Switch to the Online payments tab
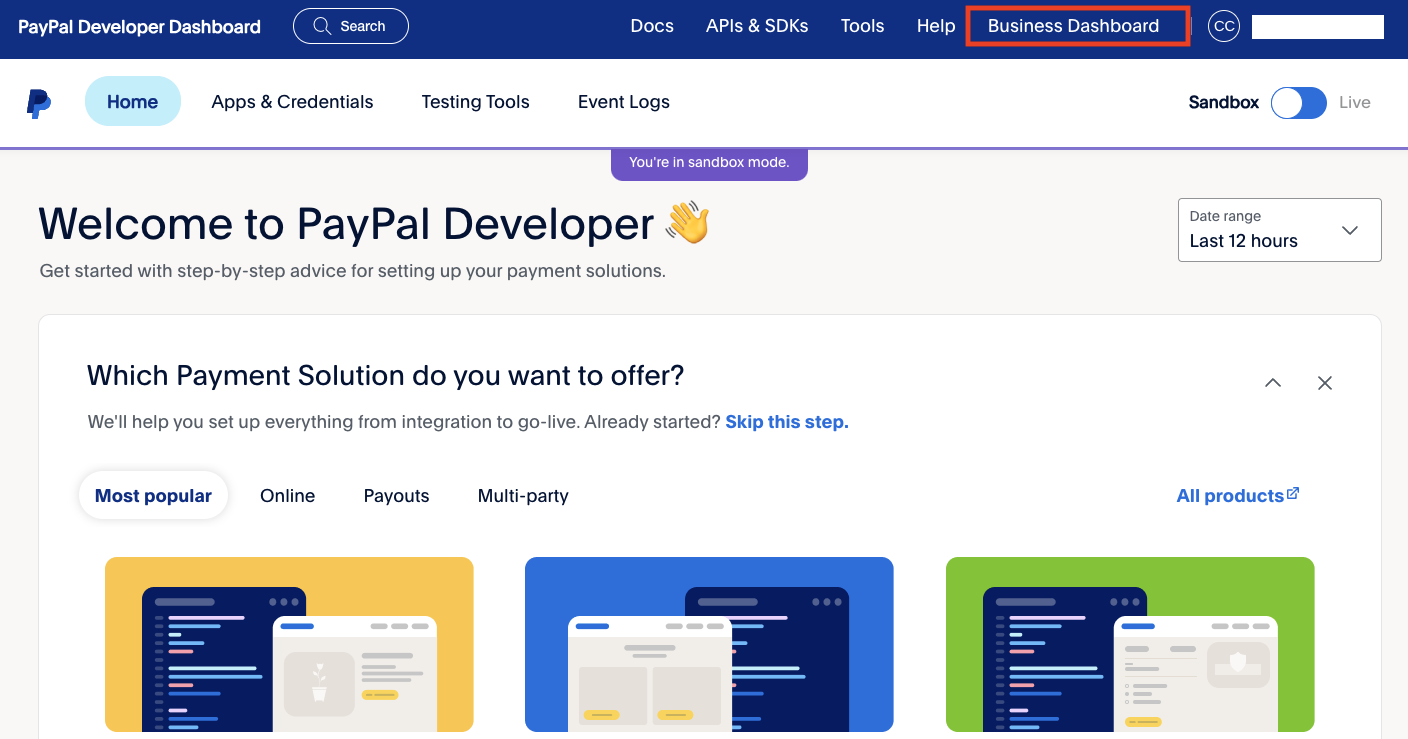The image size is (1408, 739). click(287, 495)
